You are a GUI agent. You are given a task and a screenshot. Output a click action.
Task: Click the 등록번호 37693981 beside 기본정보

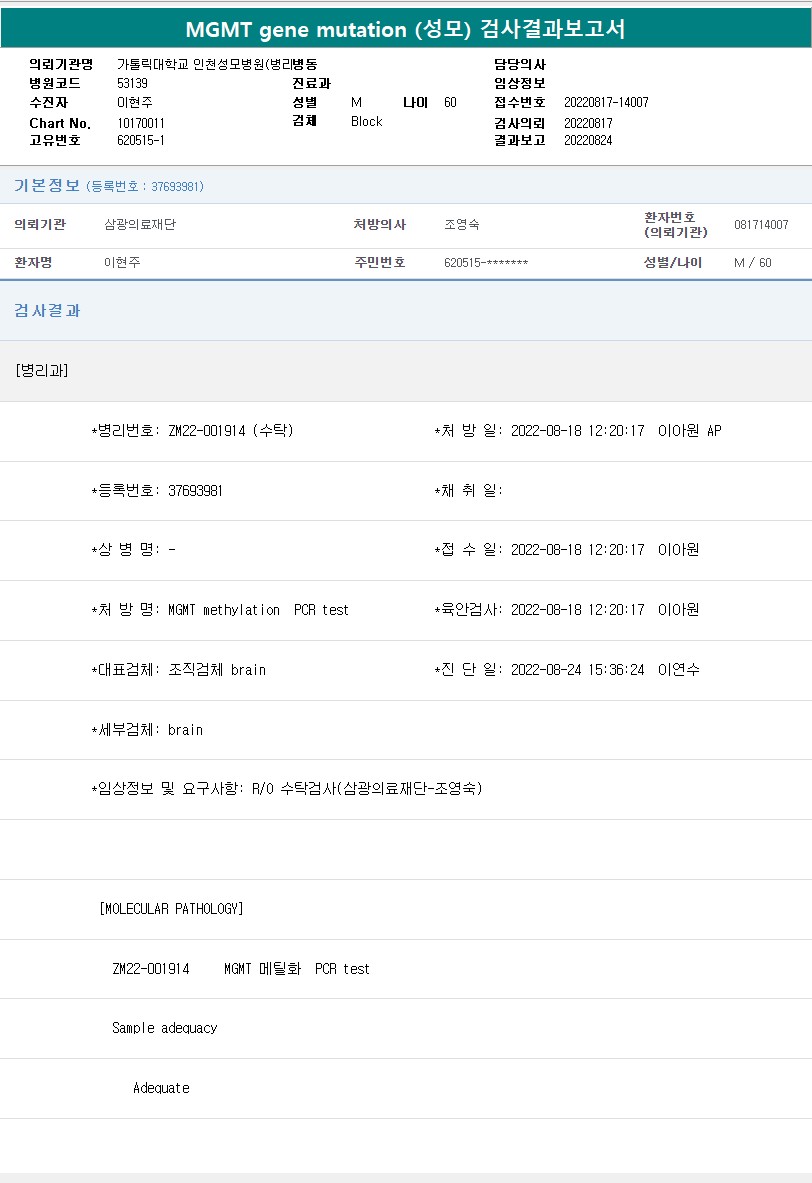point(145,187)
